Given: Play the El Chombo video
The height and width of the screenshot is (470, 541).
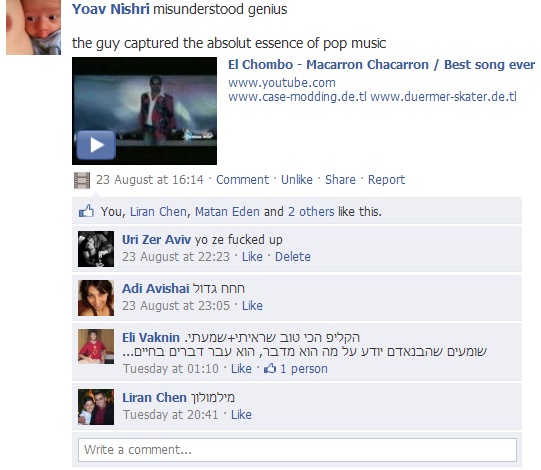Looking at the screenshot, I should [x=96, y=145].
